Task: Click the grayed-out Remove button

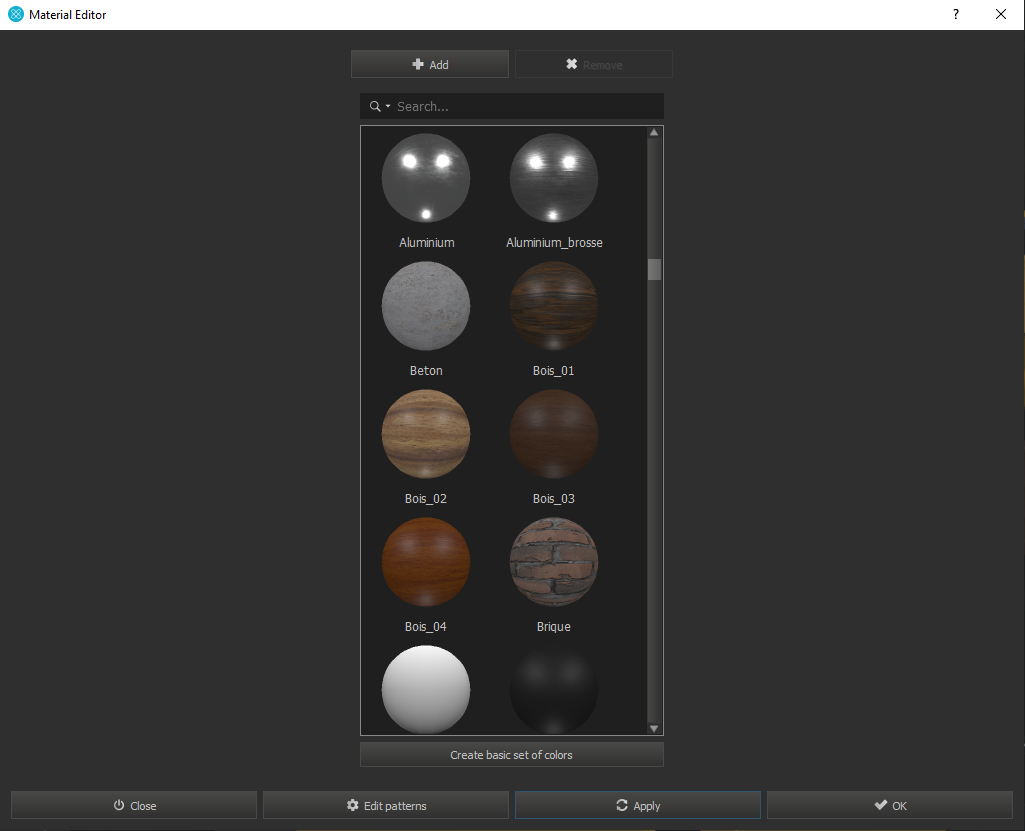Action: pos(594,64)
